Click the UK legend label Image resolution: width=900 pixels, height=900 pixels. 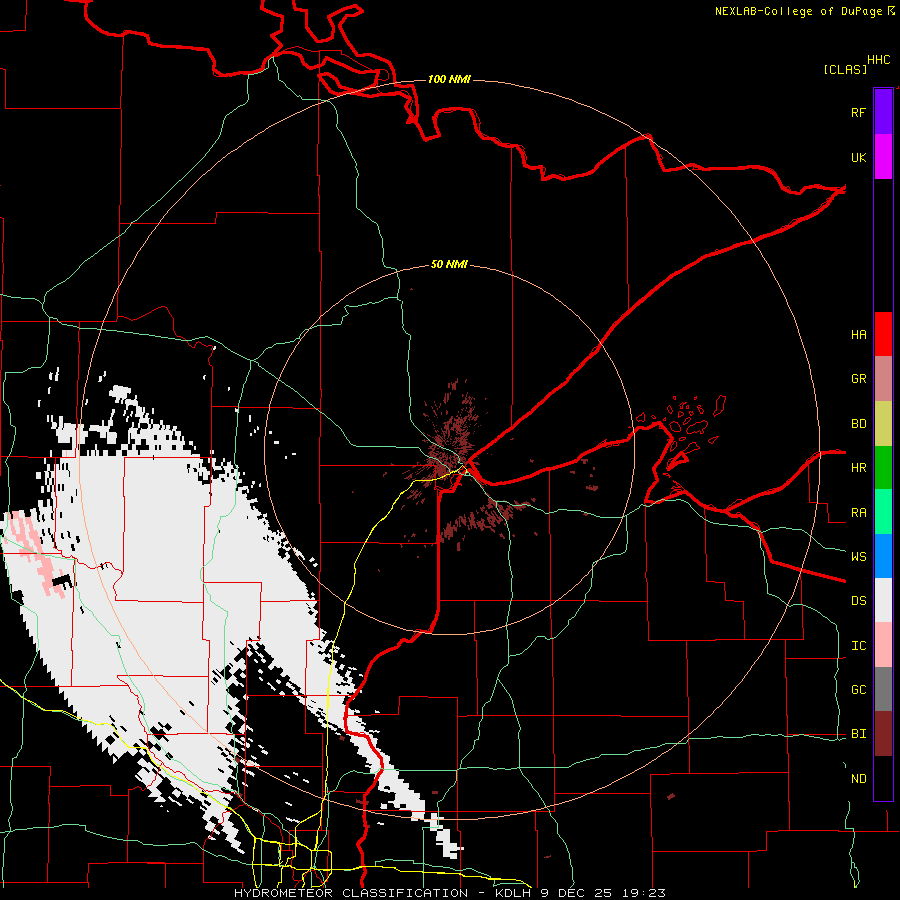[x=858, y=157]
